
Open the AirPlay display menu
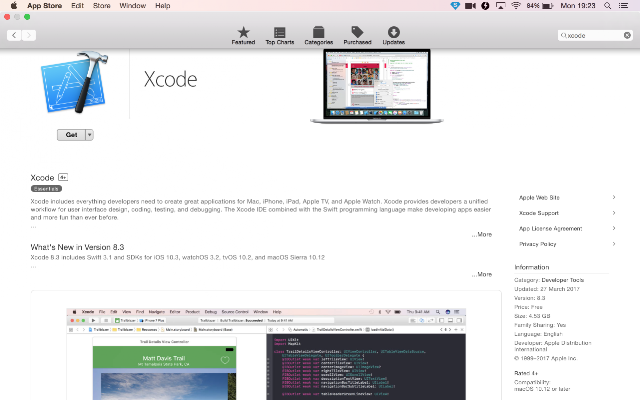pyautogui.click(x=500, y=6)
